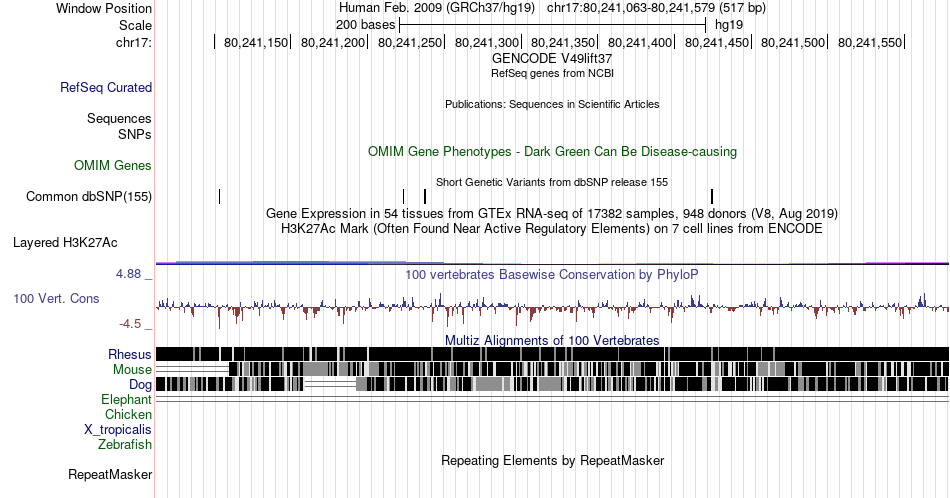Click the Scale label
The width and height of the screenshot is (950, 498).
coord(135,25)
